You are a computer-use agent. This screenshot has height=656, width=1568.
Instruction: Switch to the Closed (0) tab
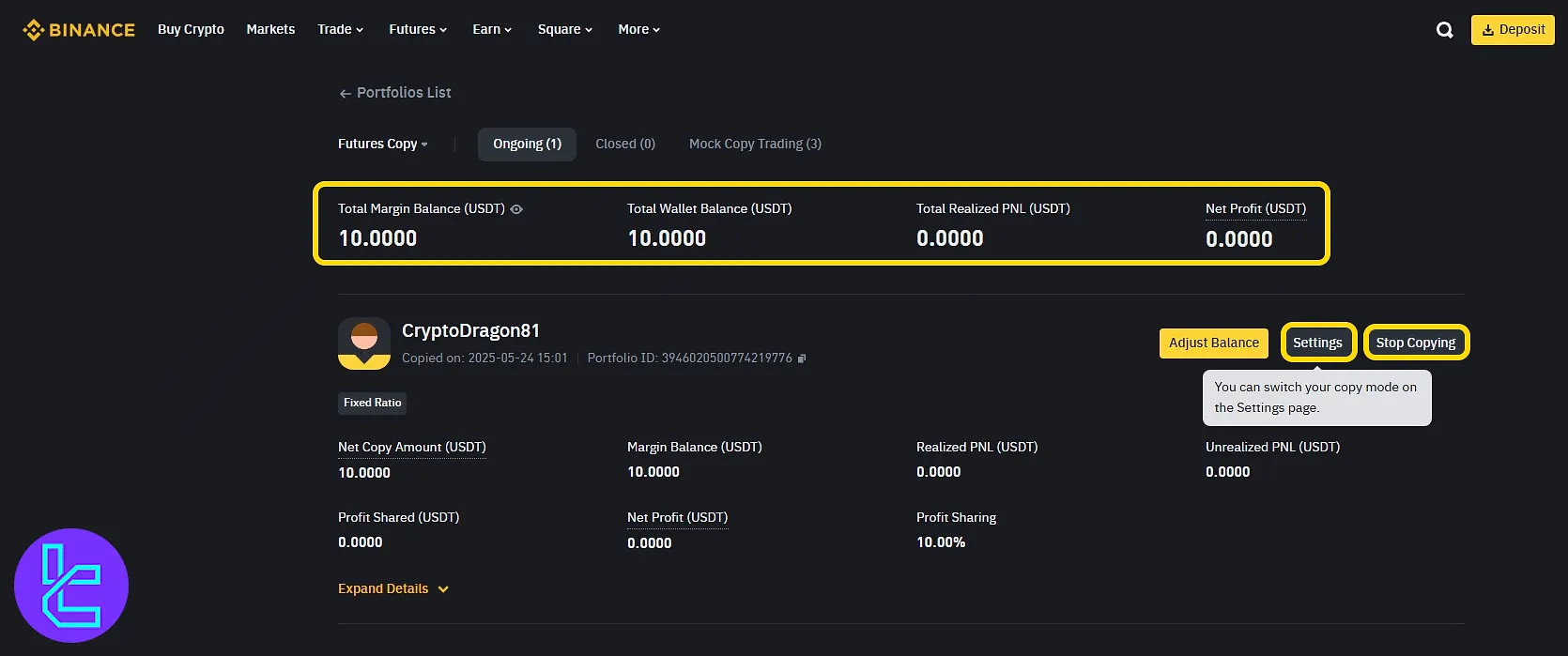[x=625, y=145]
